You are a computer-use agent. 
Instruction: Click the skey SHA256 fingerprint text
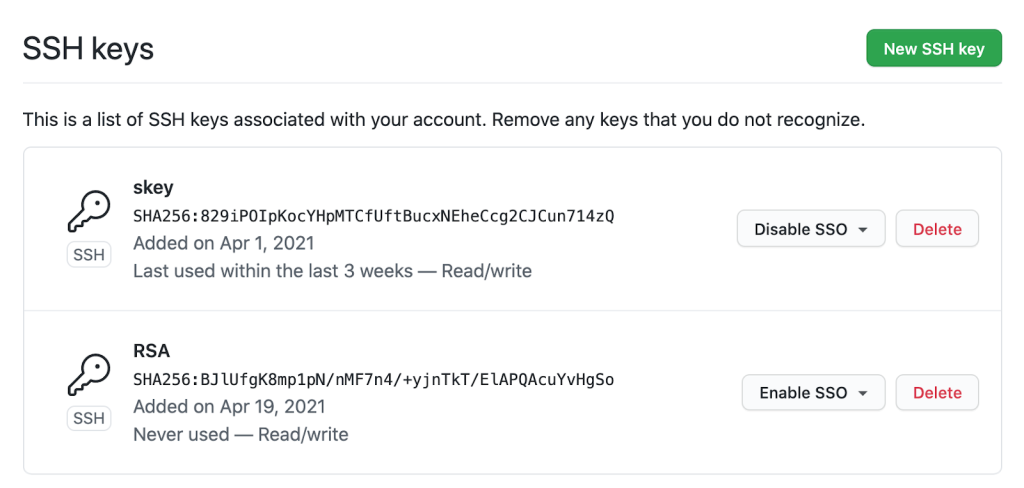point(373,215)
